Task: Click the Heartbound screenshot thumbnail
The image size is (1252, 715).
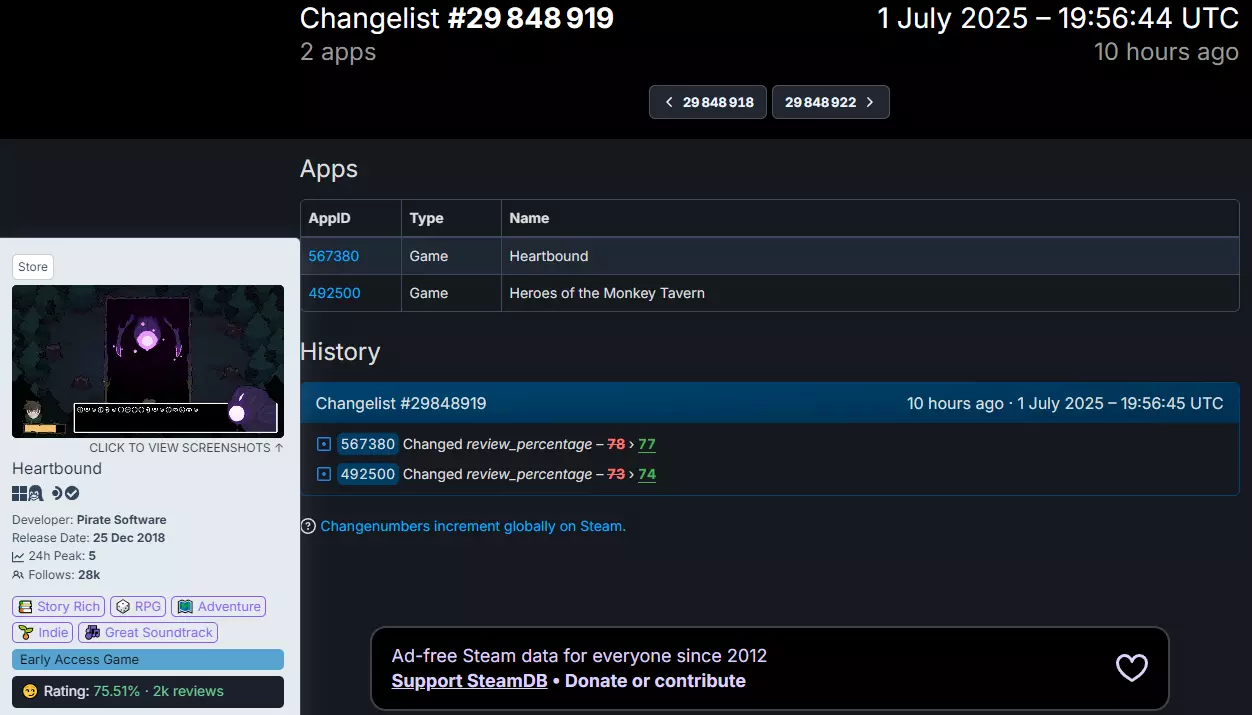Action: 148,362
